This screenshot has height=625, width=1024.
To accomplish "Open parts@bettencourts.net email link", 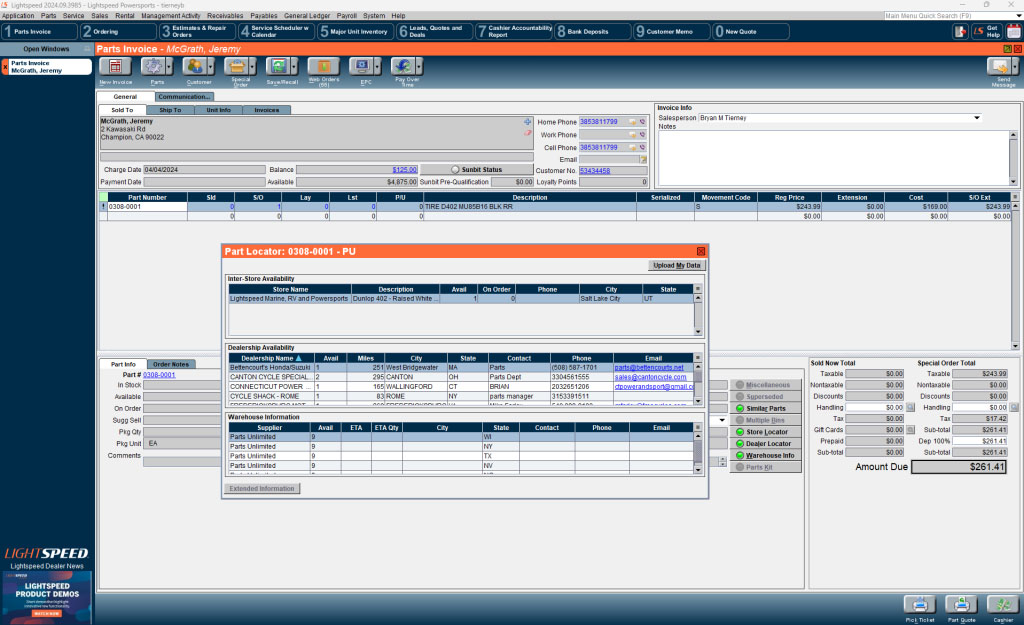I will (649, 368).
